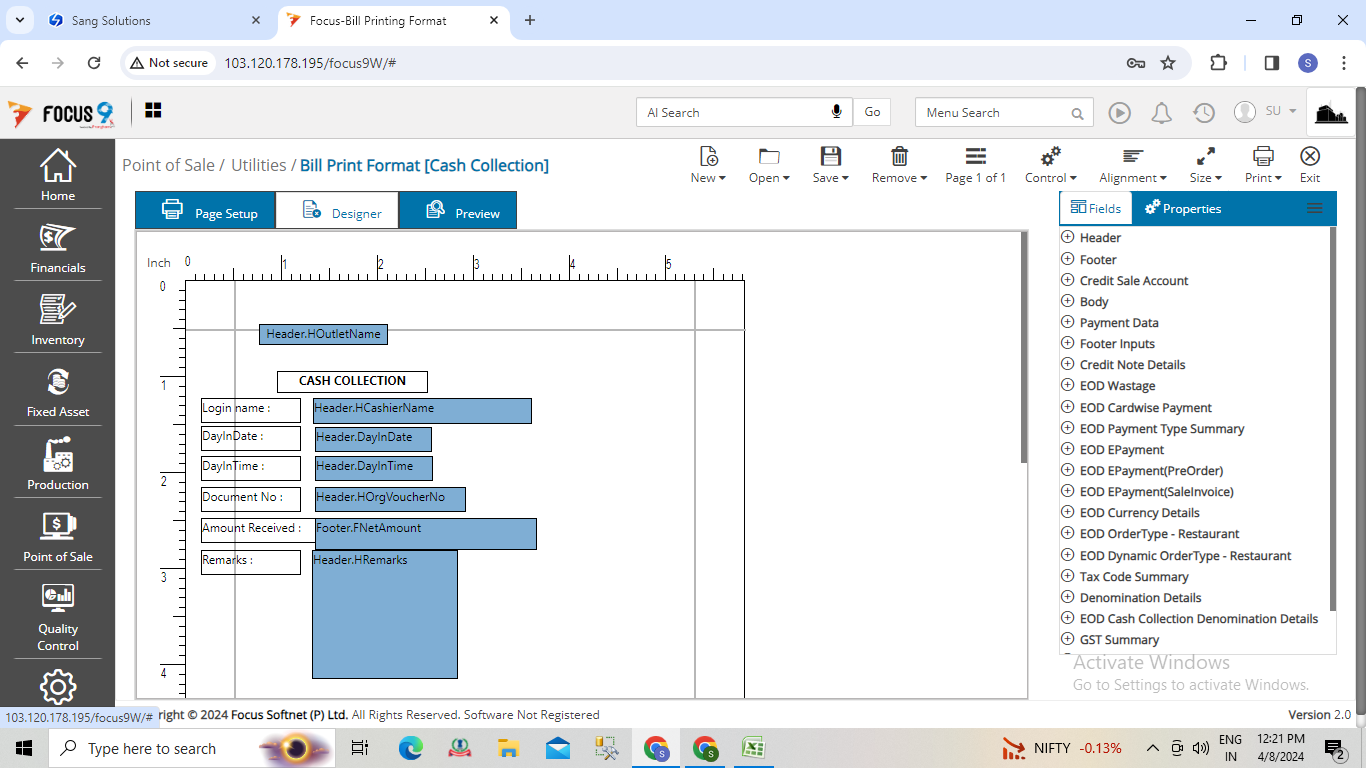Image resolution: width=1366 pixels, height=768 pixels.
Task: Open the Properties panel tab
Action: pyautogui.click(x=1182, y=209)
